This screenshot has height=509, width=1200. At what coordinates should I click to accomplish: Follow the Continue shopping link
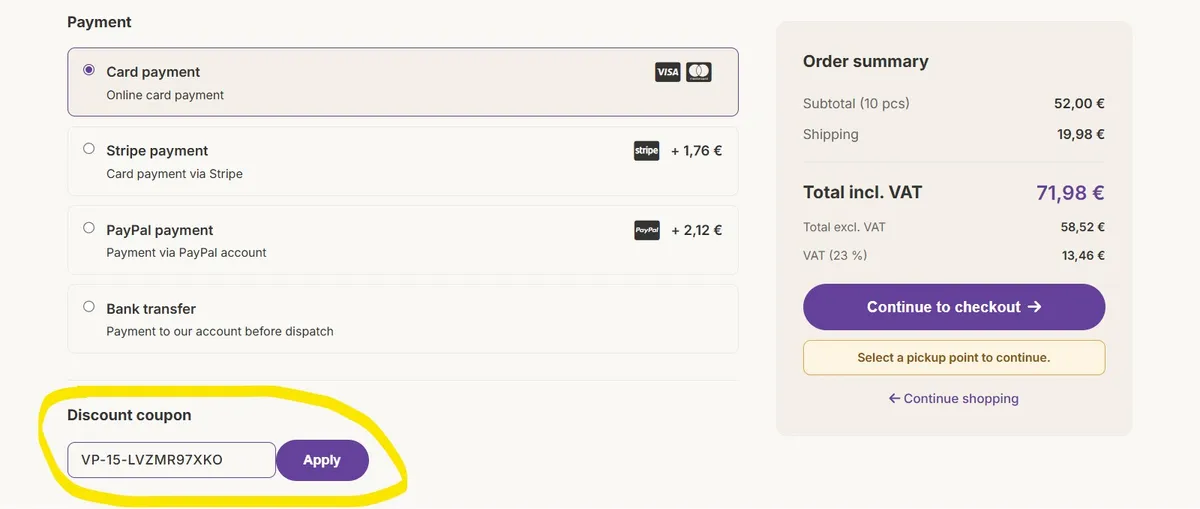pyautogui.click(x=954, y=398)
